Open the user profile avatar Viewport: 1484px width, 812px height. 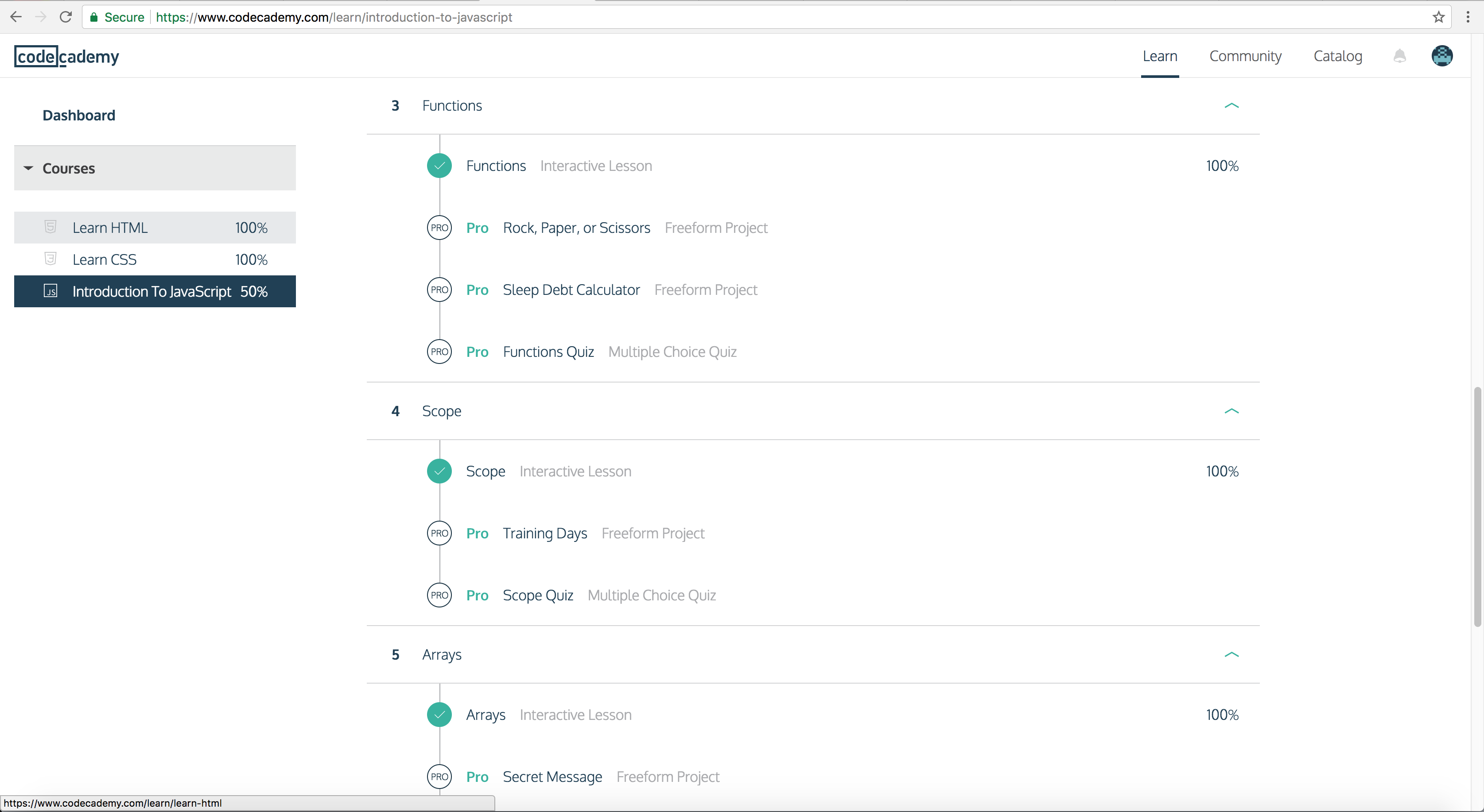tap(1441, 56)
